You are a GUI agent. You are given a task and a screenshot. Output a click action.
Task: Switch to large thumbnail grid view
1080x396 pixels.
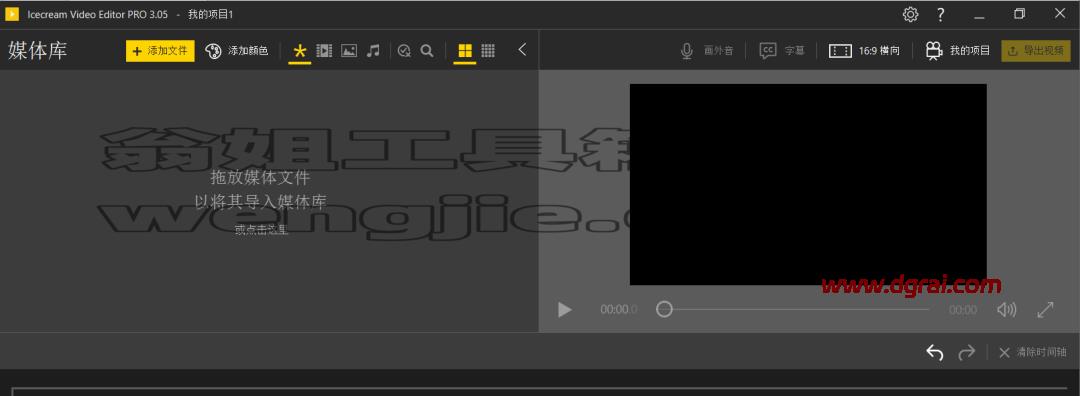[x=465, y=51]
